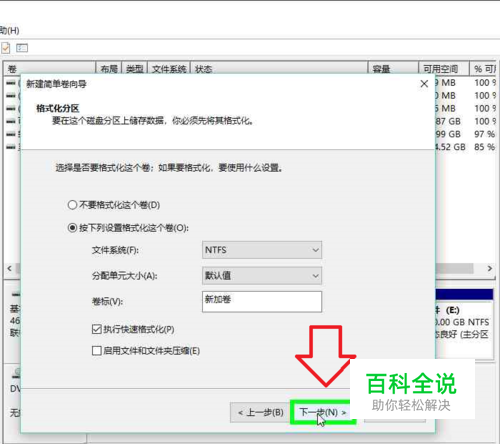The height and width of the screenshot is (444, 500).
Task: Click the left scroll arrow of volume list
Action: coord(10,268)
